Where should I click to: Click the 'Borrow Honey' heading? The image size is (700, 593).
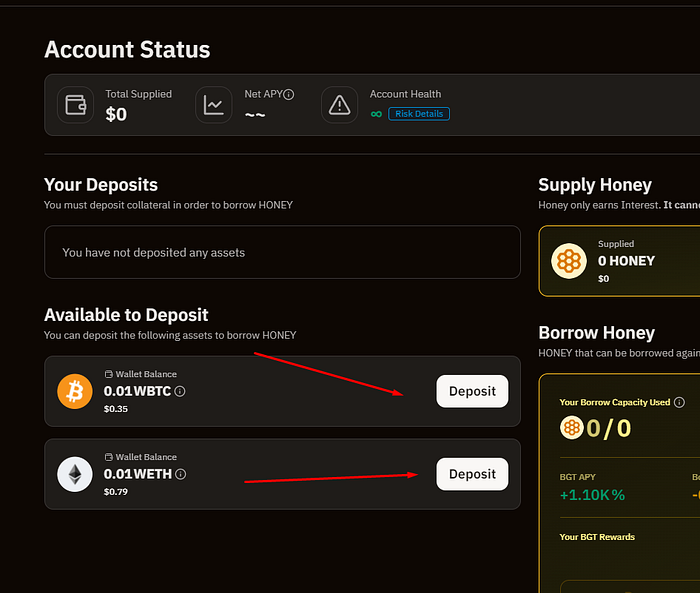(x=596, y=333)
